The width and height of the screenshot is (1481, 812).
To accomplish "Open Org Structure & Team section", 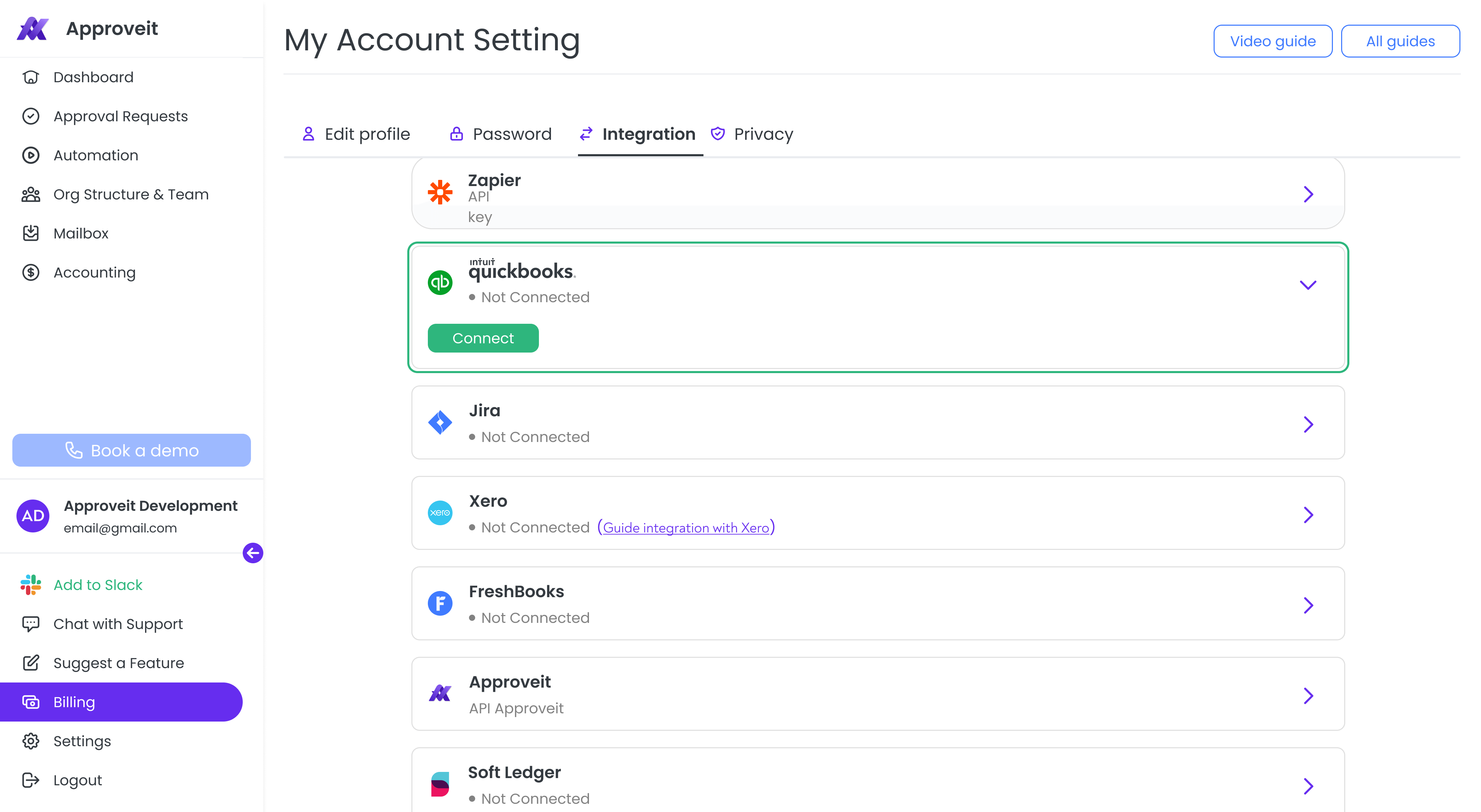I will (131, 194).
